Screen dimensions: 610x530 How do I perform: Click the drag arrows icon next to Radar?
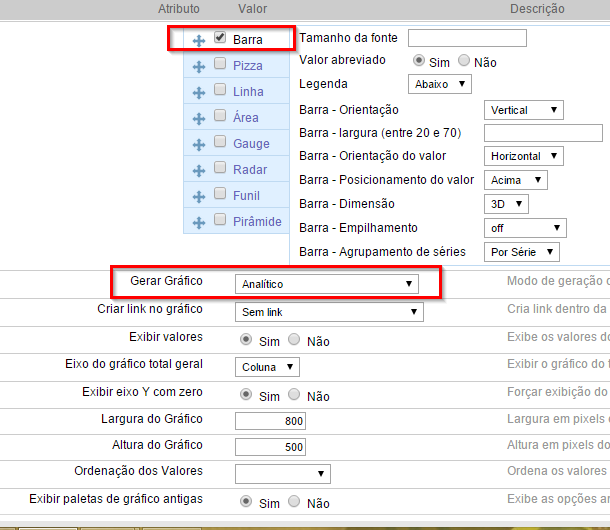[199, 170]
